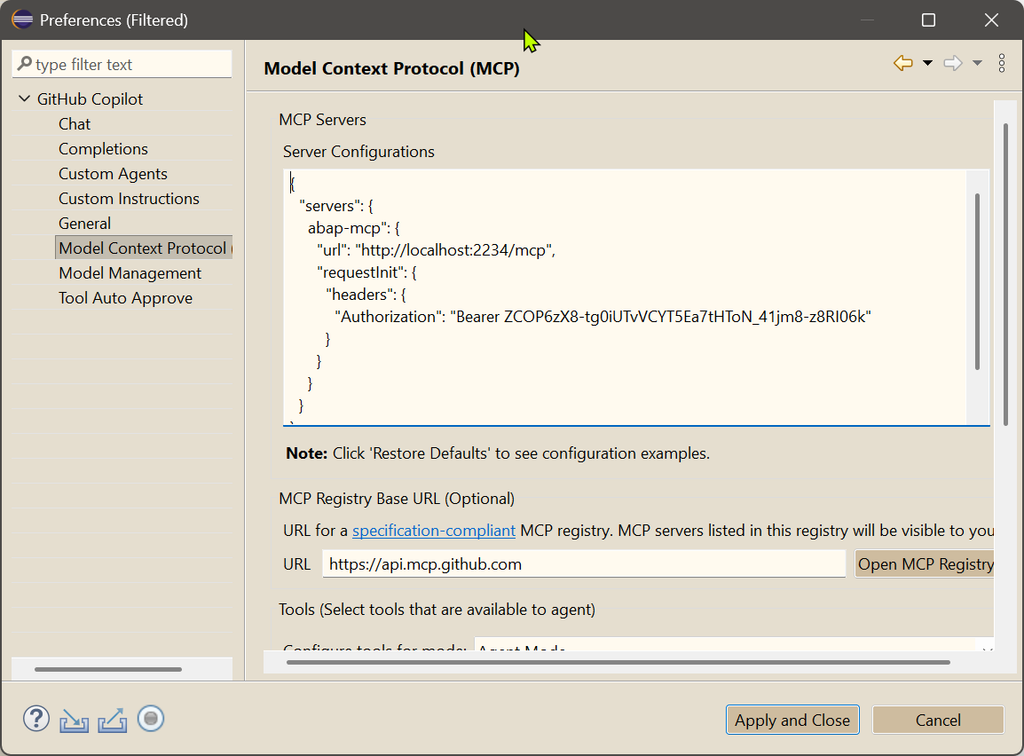Click the Eclipse icon in title bar
1024x756 pixels.
22,20
